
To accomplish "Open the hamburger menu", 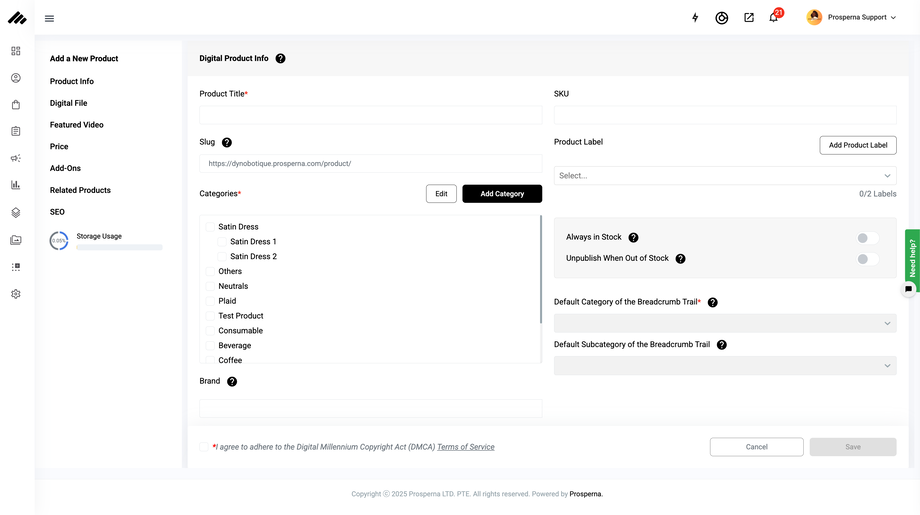I will (x=50, y=19).
